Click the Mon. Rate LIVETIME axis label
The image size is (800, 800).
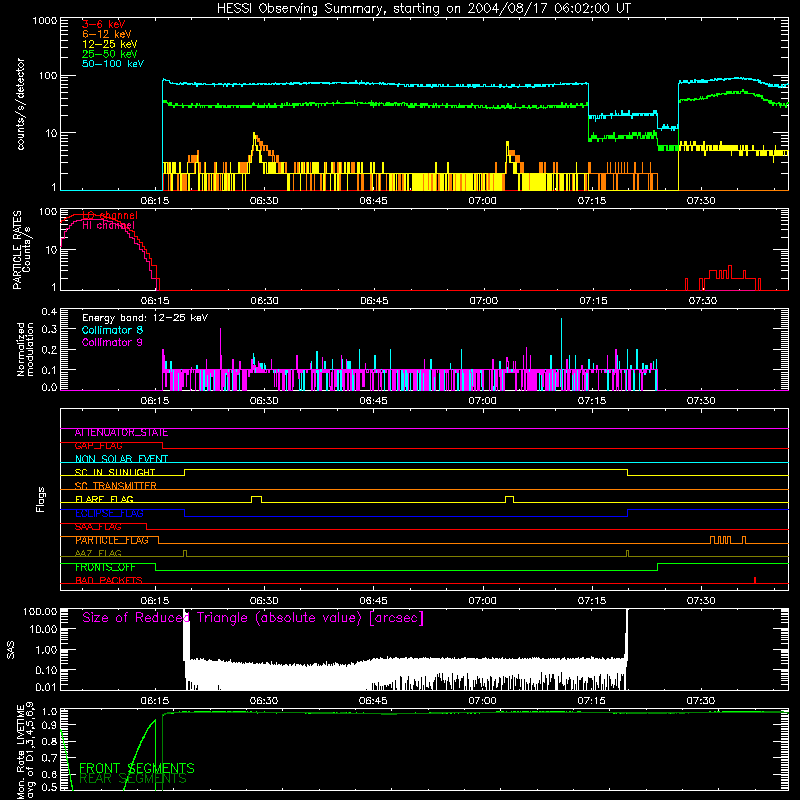[x=25, y=751]
